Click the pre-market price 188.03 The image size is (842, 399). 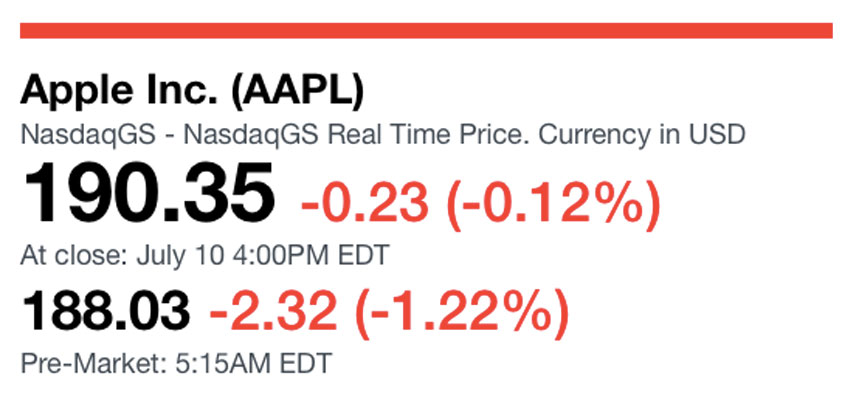tap(106, 311)
